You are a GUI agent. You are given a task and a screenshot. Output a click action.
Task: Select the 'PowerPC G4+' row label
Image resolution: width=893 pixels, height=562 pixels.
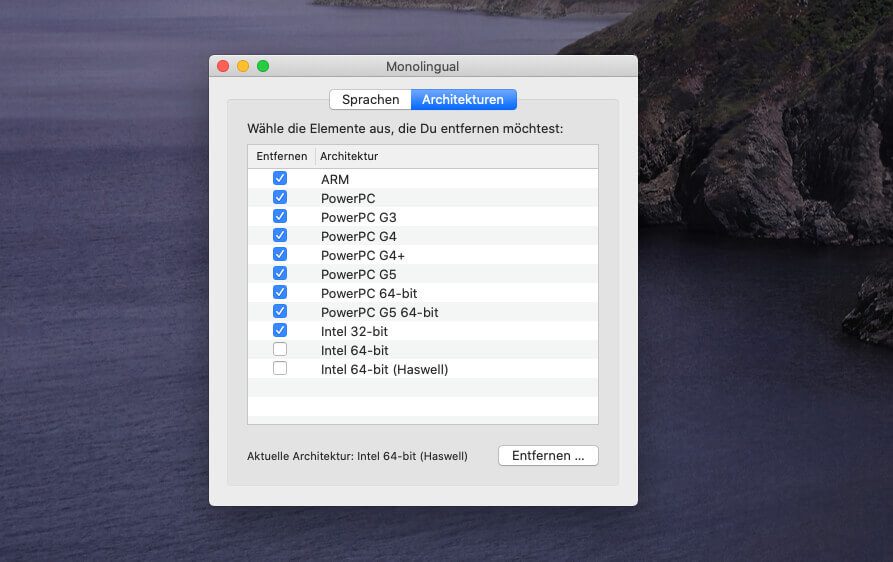pyautogui.click(x=363, y=256)
